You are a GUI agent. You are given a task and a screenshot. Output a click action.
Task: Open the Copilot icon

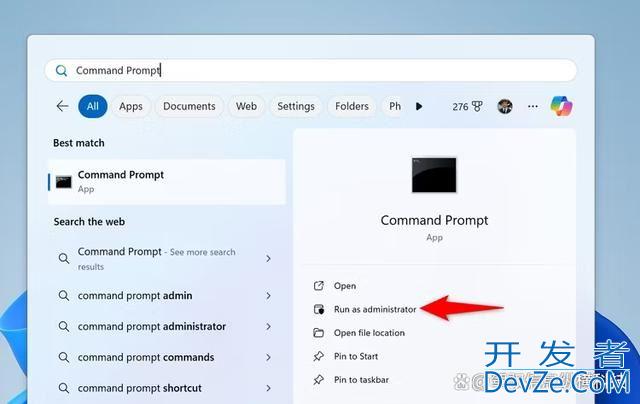click(561, 106)
